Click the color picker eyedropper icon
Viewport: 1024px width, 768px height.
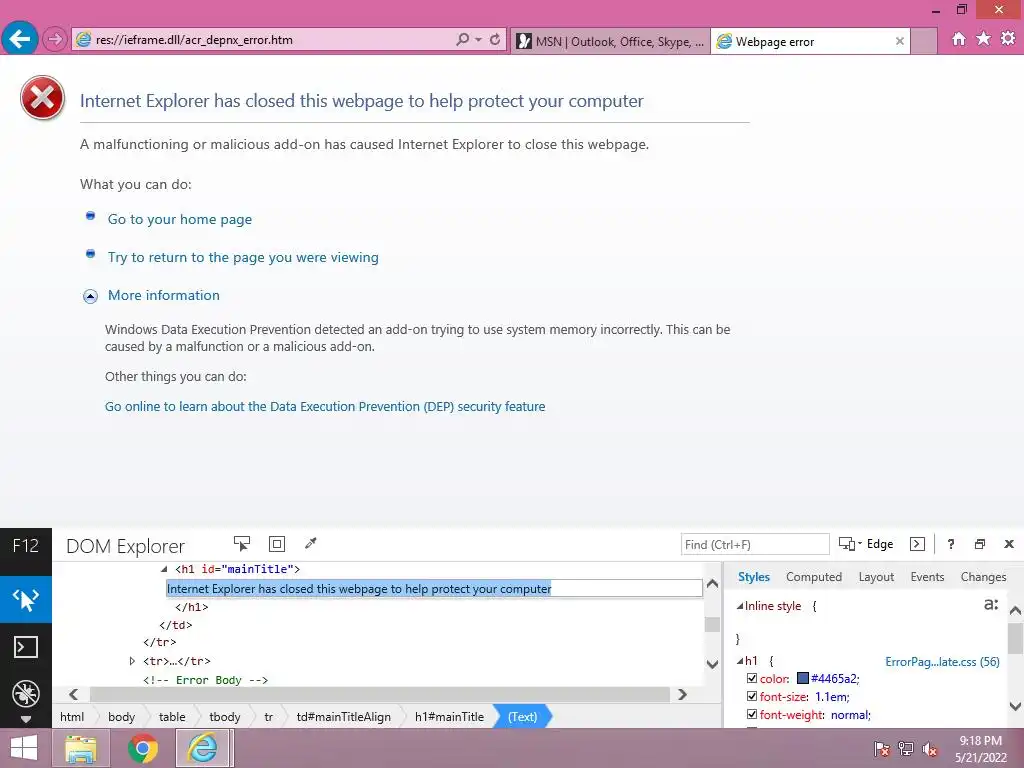311,544
